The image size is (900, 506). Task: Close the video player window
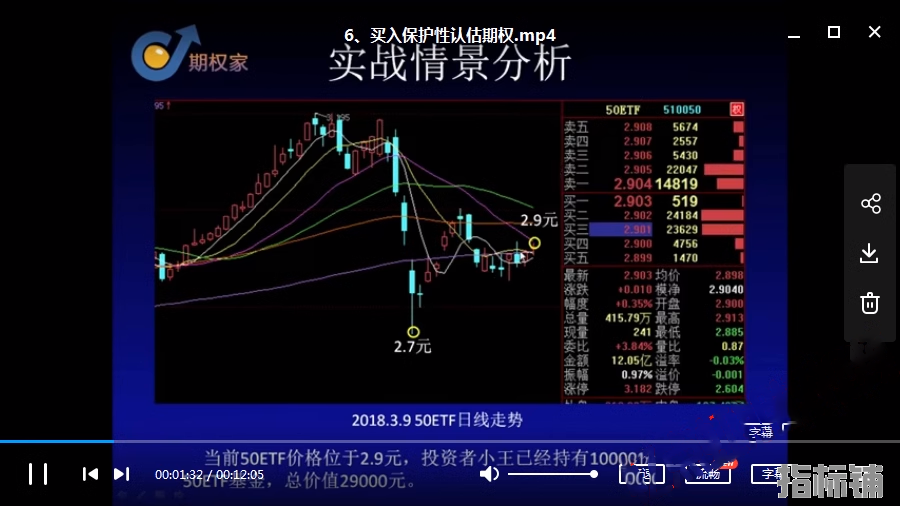tap(874, 32)
